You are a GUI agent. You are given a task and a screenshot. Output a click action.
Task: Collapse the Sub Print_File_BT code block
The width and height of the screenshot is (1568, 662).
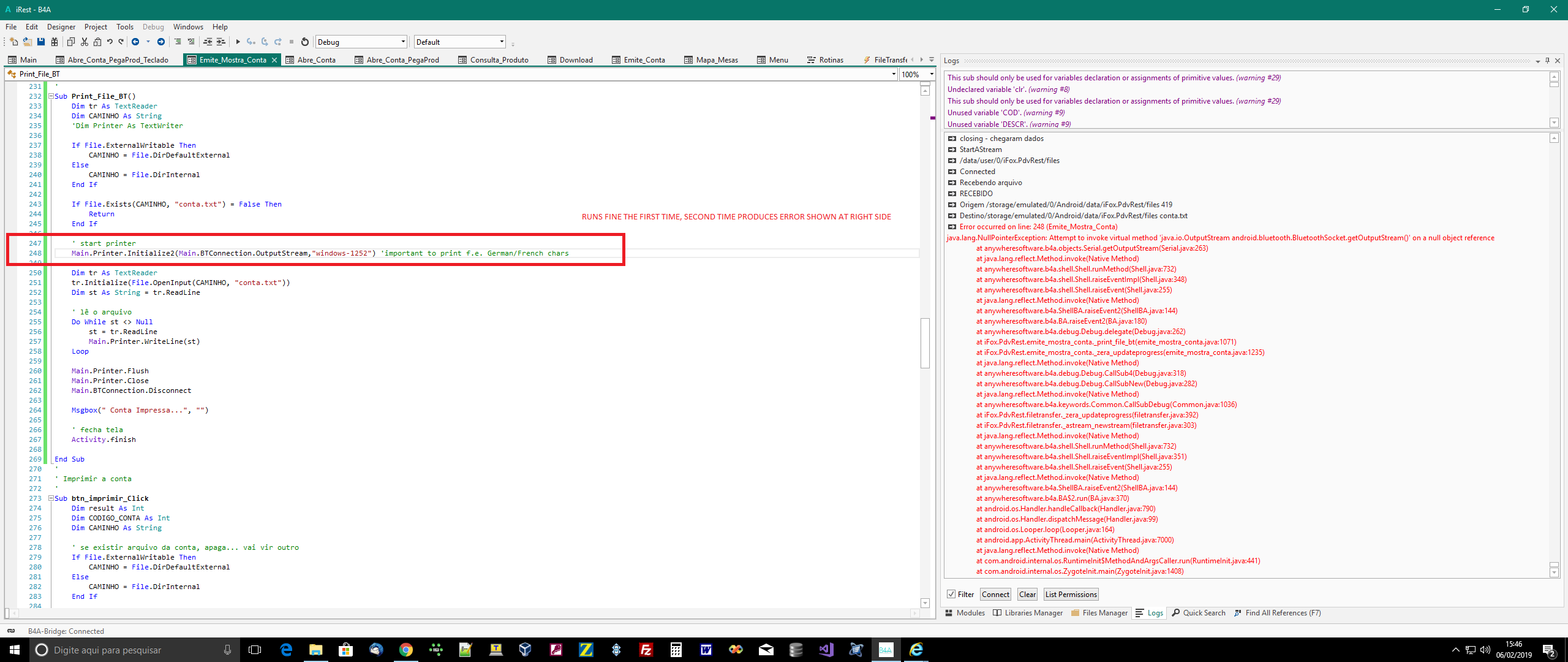click(51, 96)
